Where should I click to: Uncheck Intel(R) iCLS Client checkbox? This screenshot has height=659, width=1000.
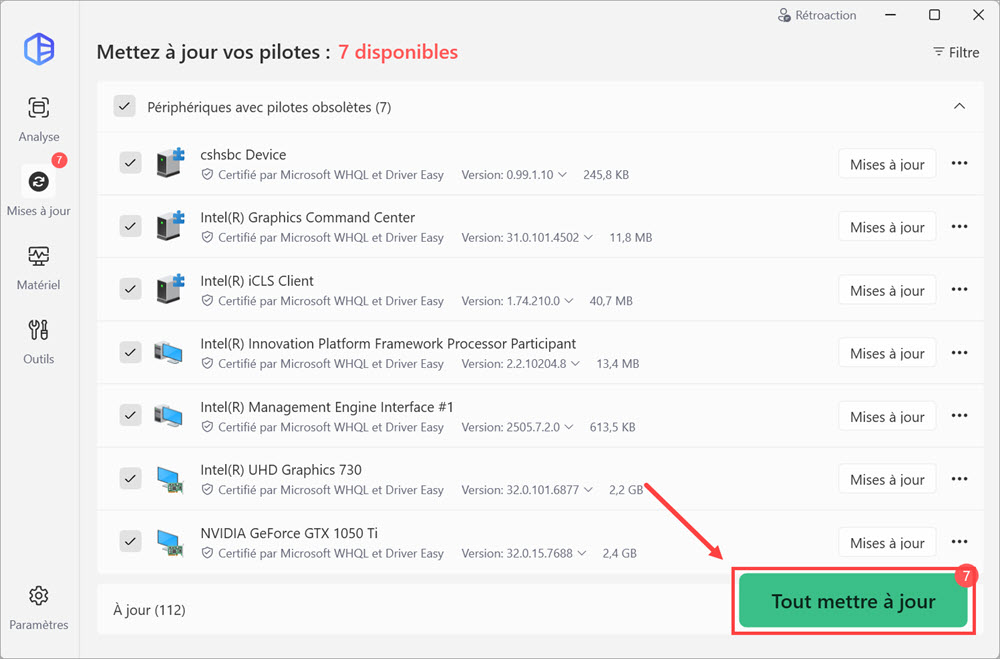point(130,290)
